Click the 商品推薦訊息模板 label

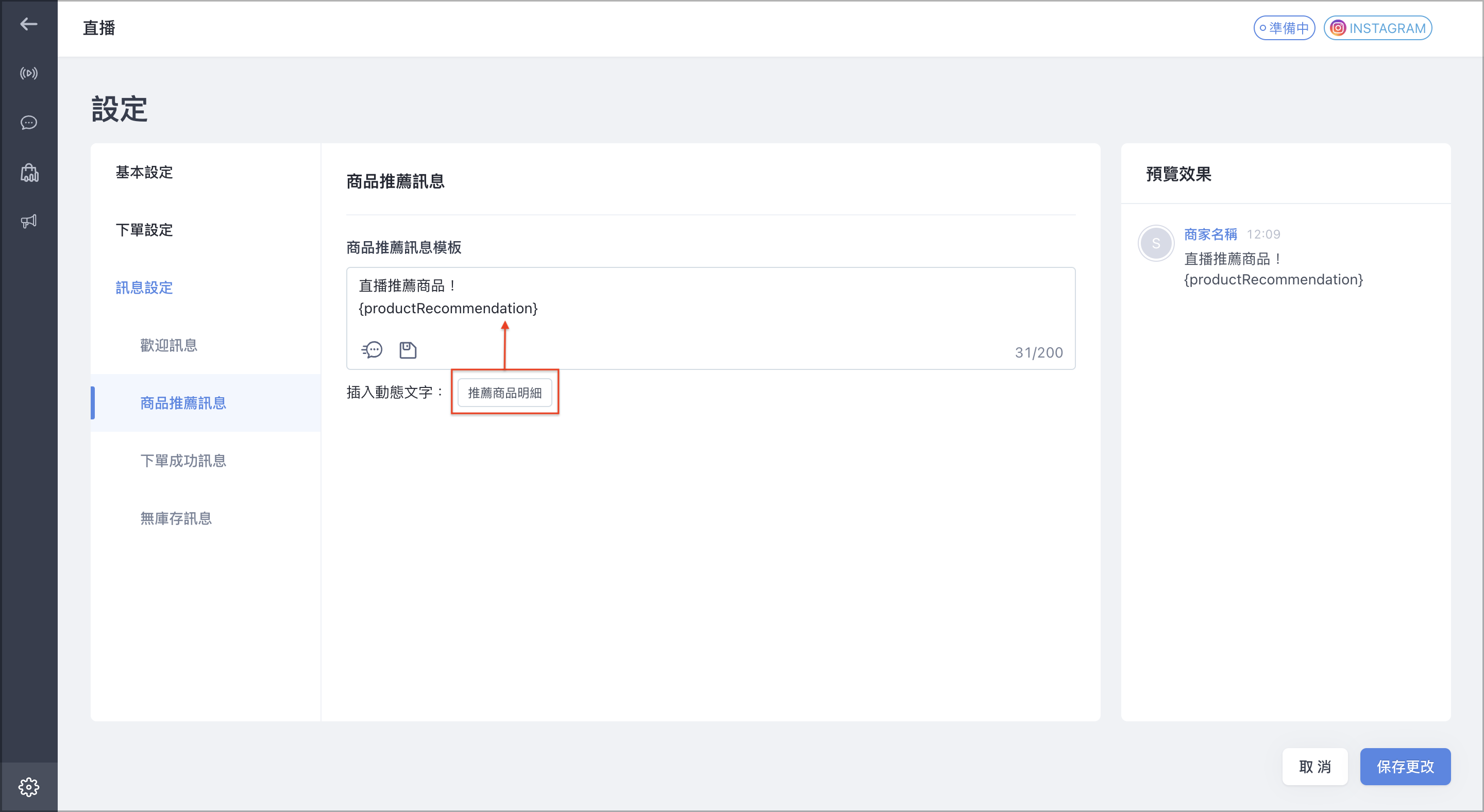click(x=404, y=247)
